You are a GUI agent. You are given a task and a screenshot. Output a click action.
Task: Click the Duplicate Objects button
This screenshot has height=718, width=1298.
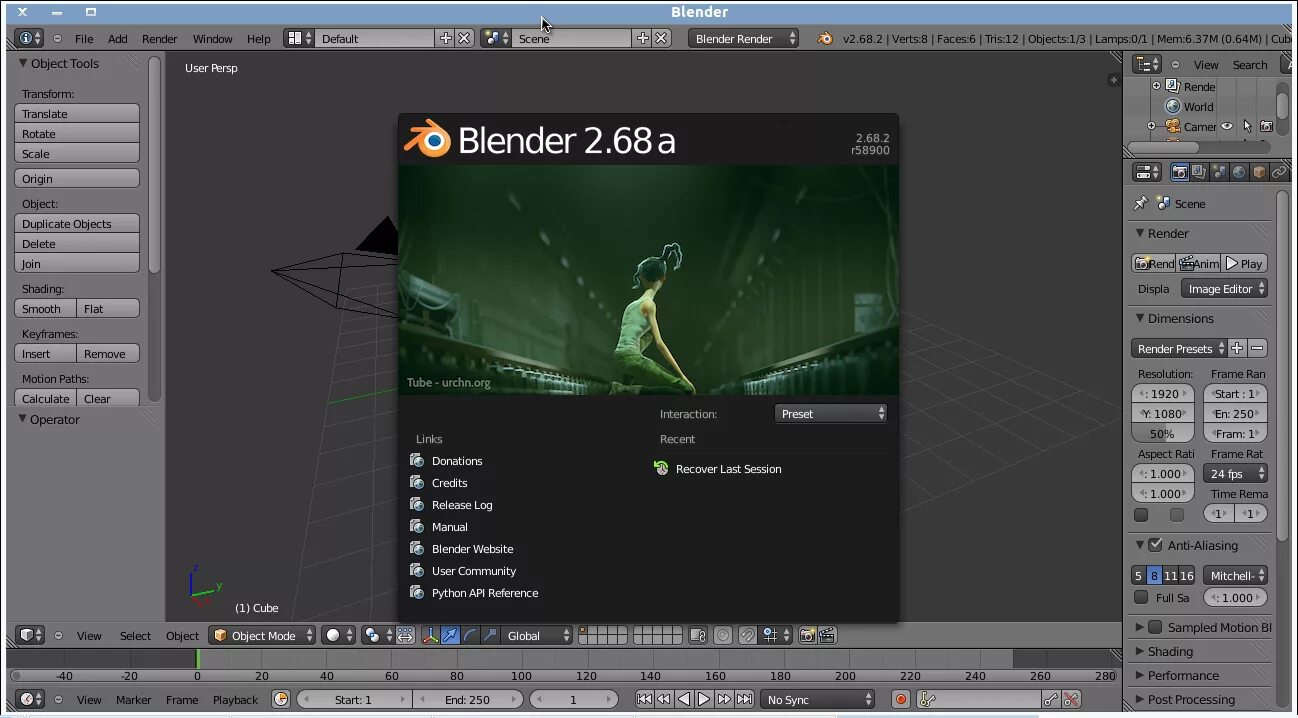[x=77, y=224]
